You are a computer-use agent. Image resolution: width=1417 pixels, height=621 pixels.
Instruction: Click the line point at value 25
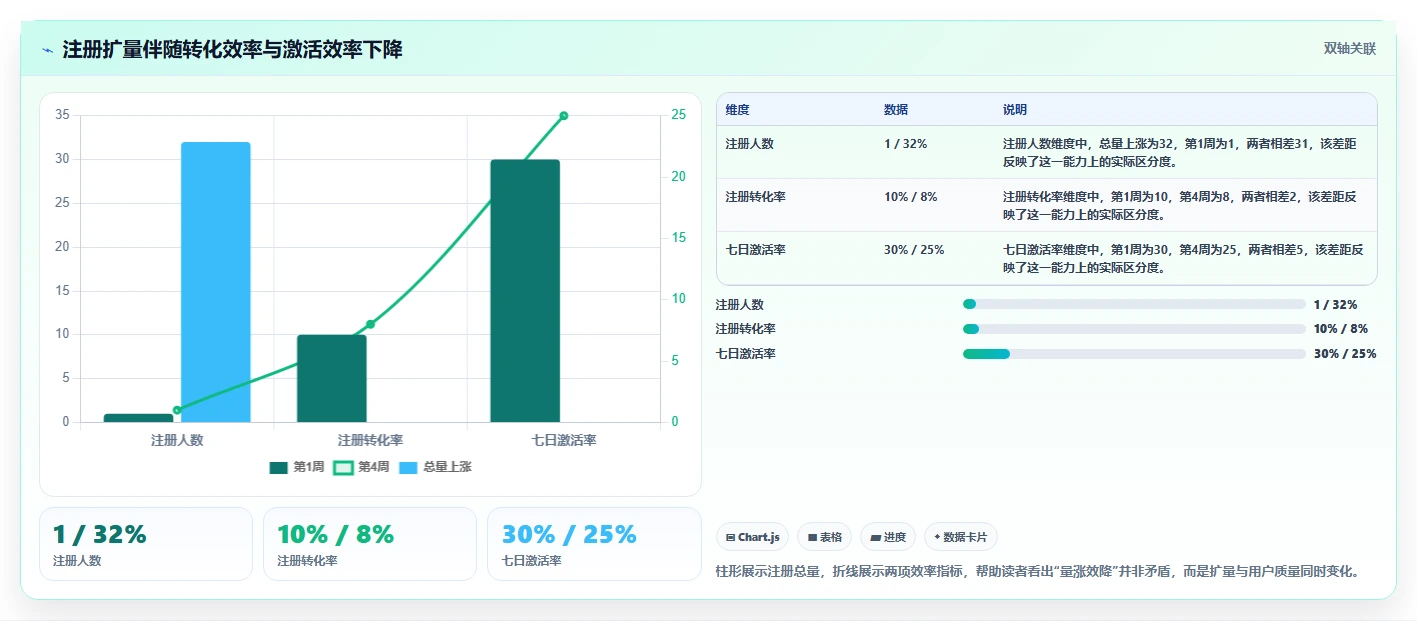pos(564,116)
